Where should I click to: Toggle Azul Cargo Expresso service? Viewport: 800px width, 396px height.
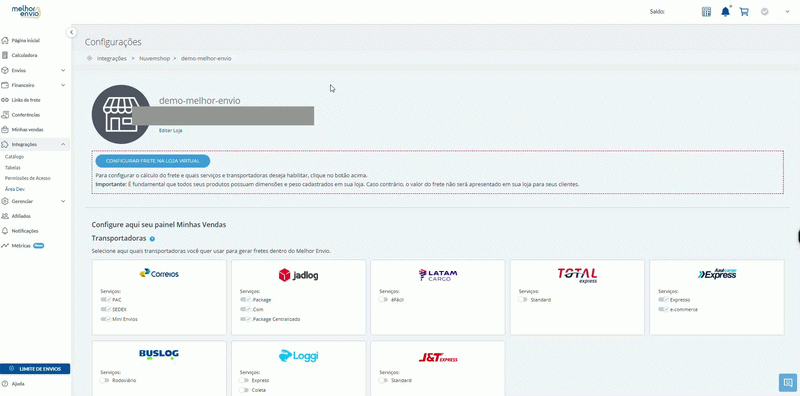663,300
